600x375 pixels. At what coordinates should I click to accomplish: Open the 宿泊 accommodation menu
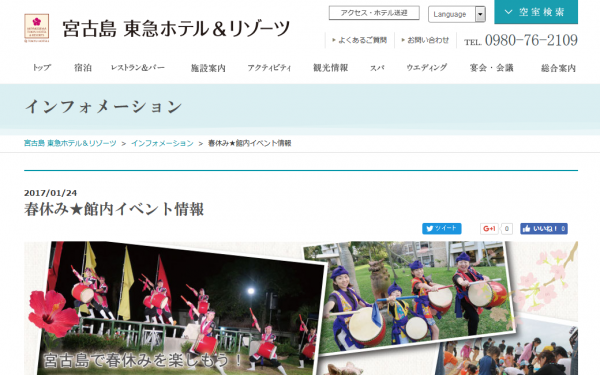coord(83,68)
